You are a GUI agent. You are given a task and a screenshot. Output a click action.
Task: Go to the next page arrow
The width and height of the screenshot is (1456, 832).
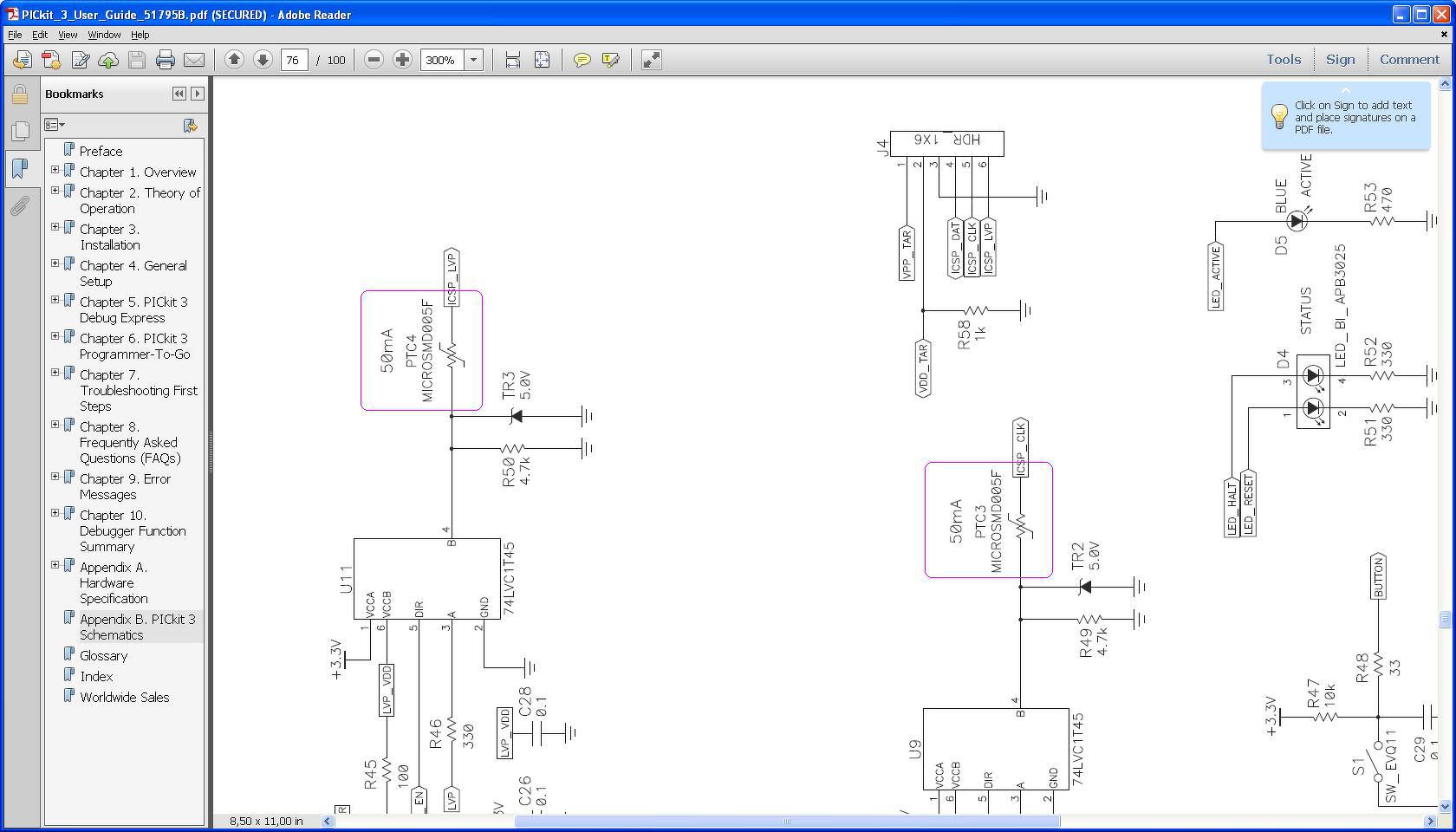coord(263,60)
